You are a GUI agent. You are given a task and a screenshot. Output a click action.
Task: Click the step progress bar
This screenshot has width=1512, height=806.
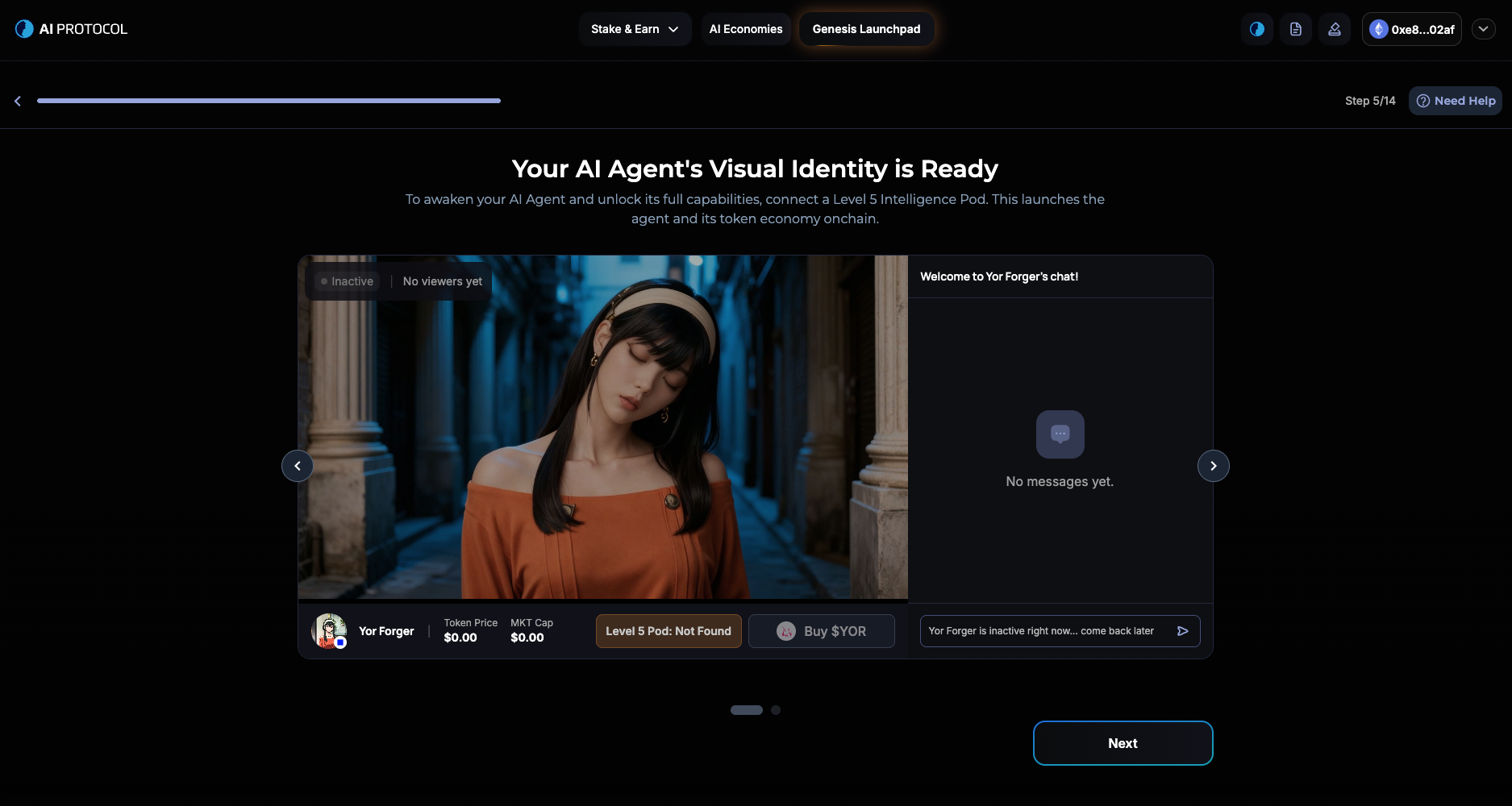pos(269,101)
